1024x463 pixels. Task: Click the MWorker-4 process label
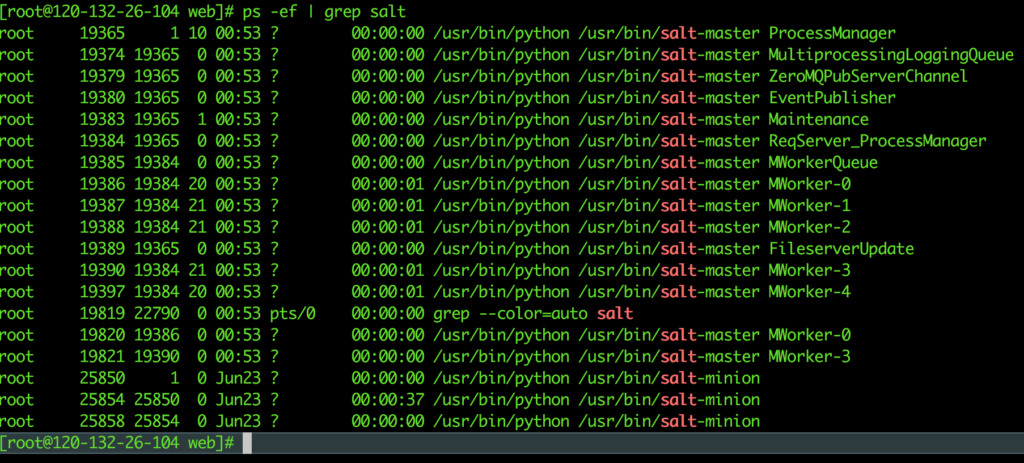click(x=809, y=292)
